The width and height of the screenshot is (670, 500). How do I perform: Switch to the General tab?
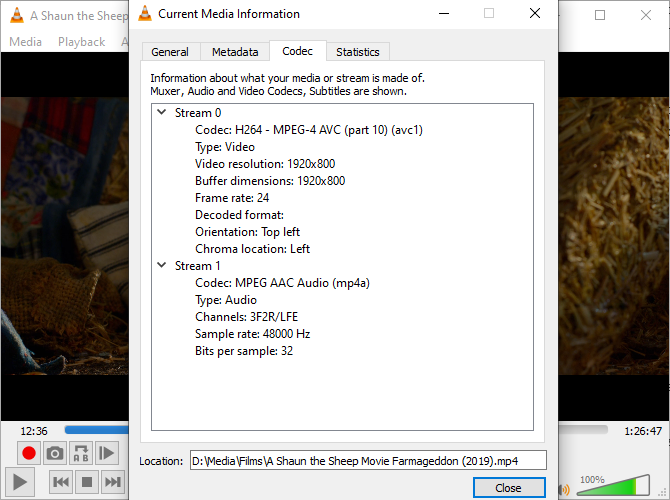170,52
